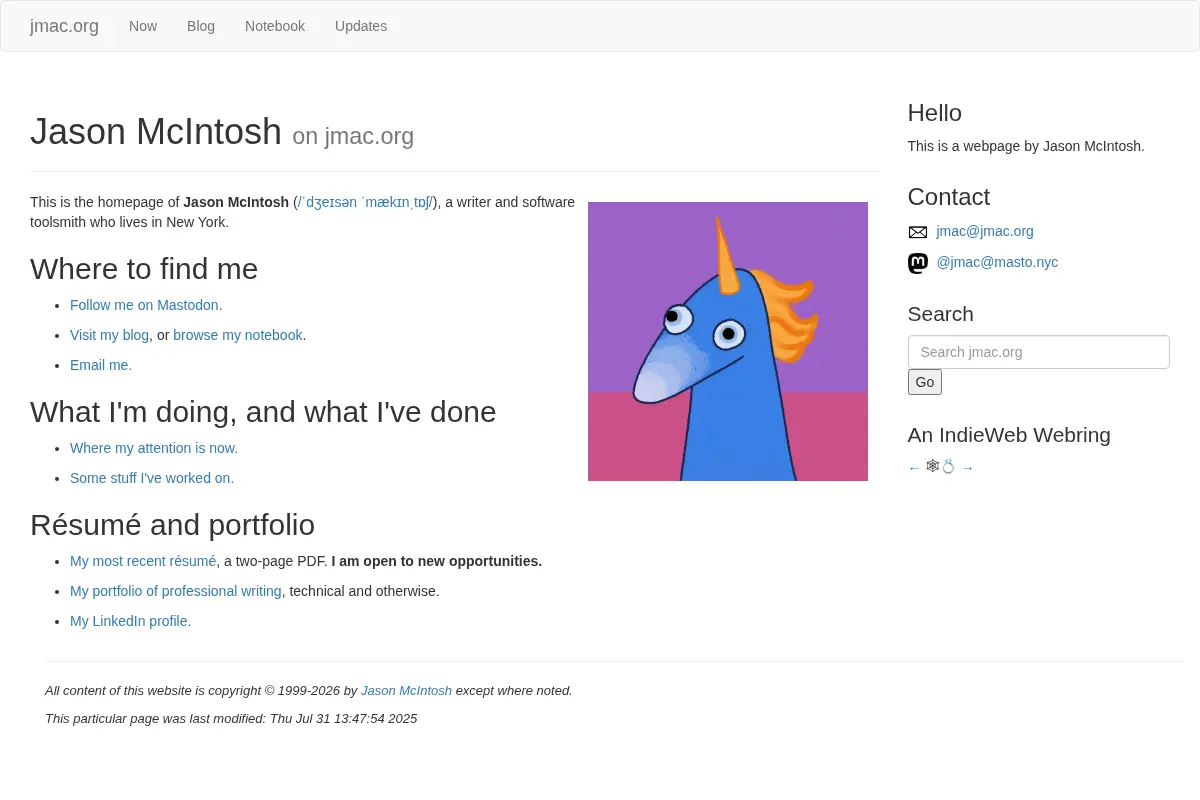The image size is (1200, 800).
Task: Click the name pronunciation link
Action: (x=365, y=202)
